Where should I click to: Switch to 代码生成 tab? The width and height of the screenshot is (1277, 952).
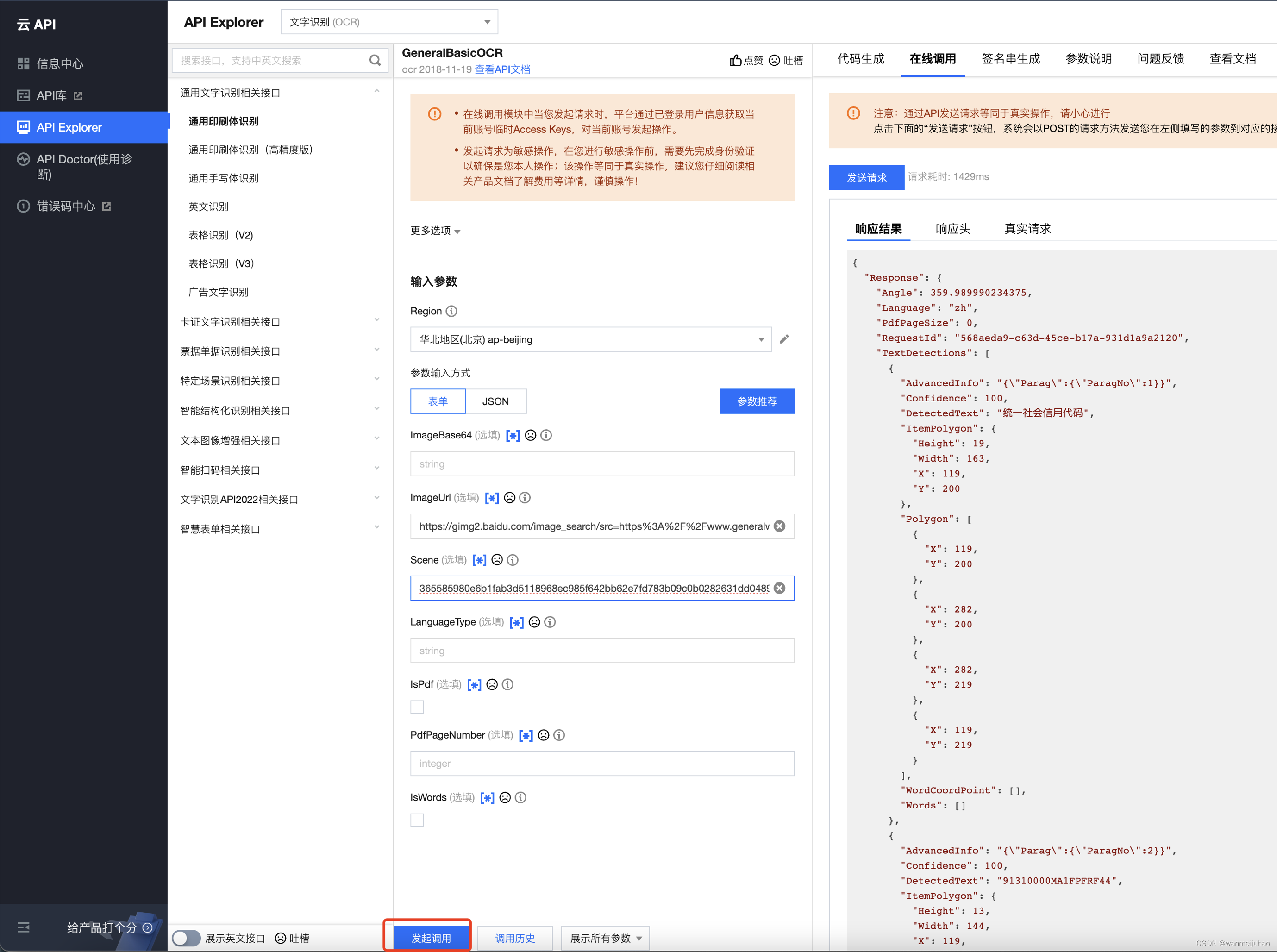coord(861,59)
